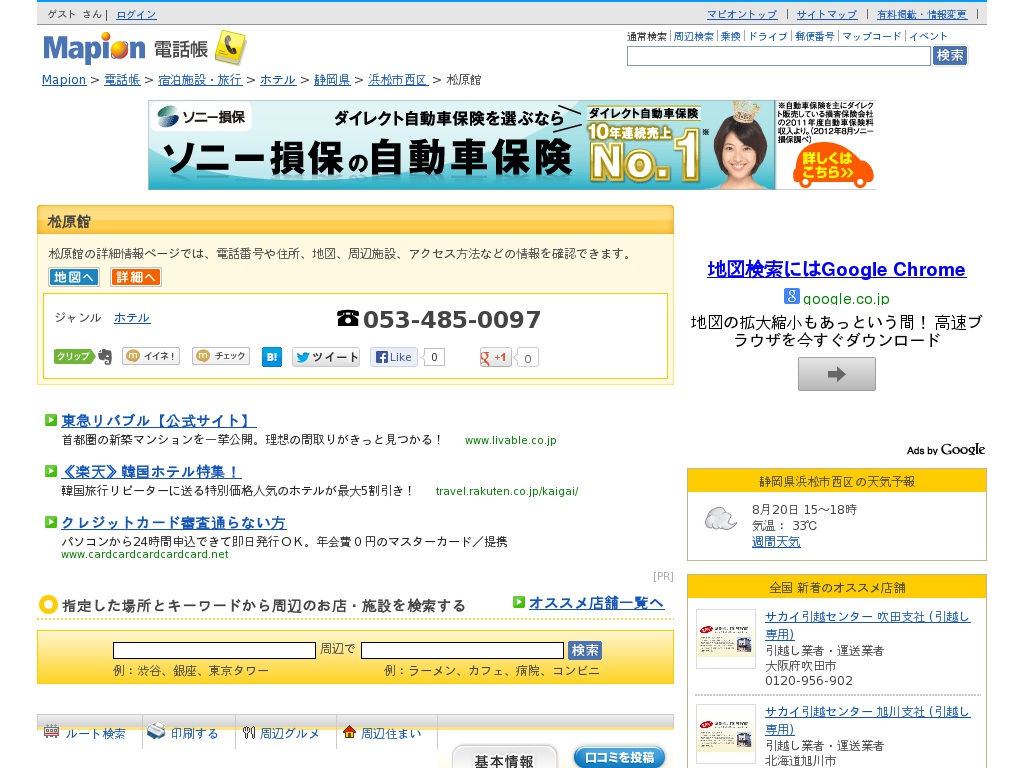Click the house icon for 周辺住まい
The height and width of the screenshot is (768, 1024).
[x=349, y=732]
